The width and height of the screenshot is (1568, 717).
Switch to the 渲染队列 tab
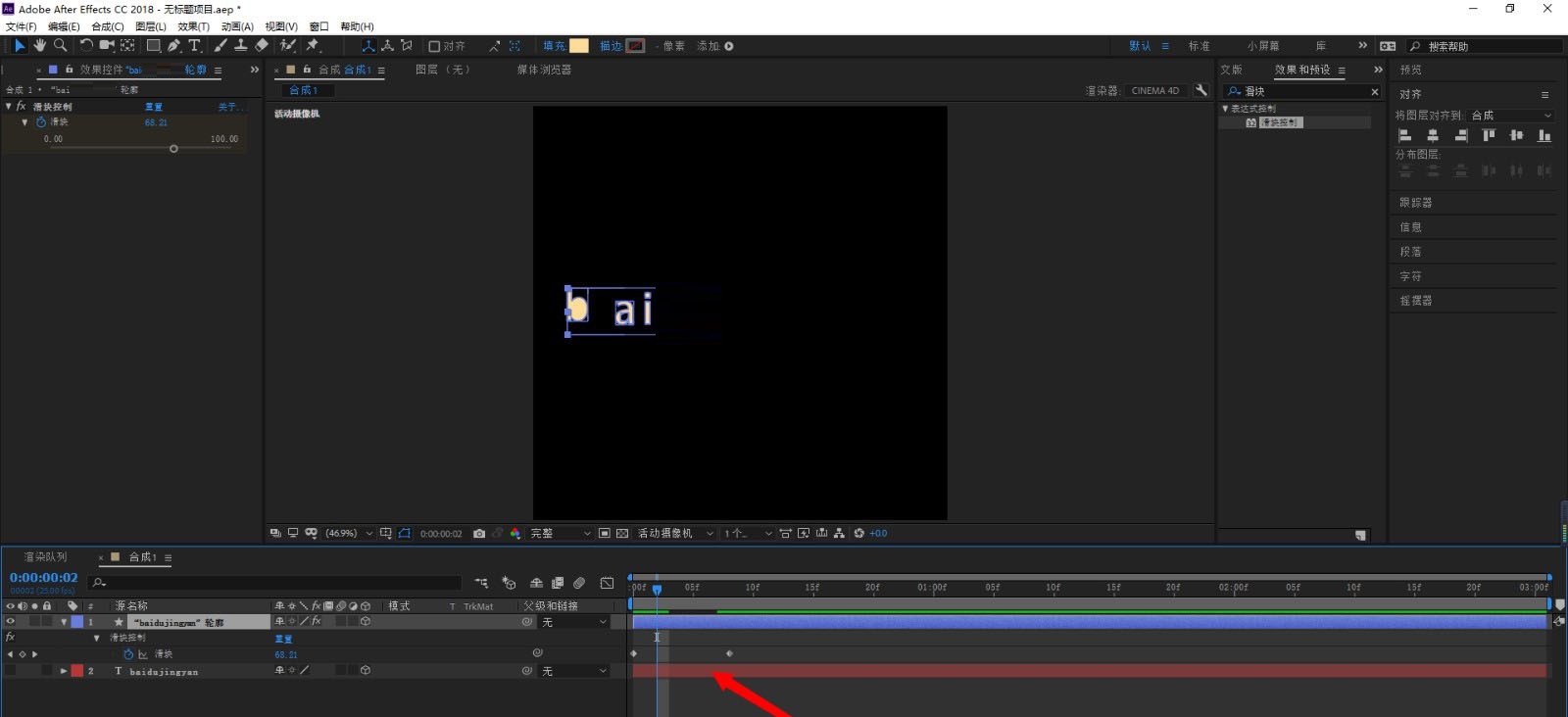point(46,557)
